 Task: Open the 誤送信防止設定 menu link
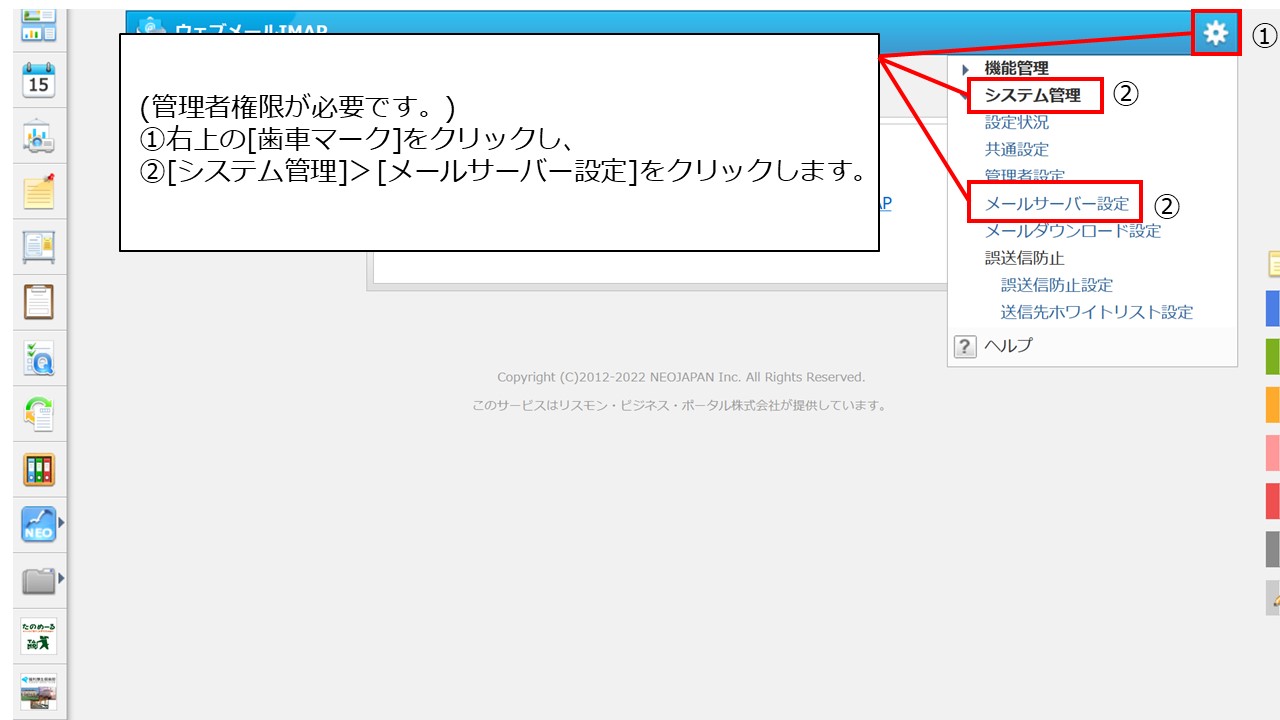(1057, 285)
